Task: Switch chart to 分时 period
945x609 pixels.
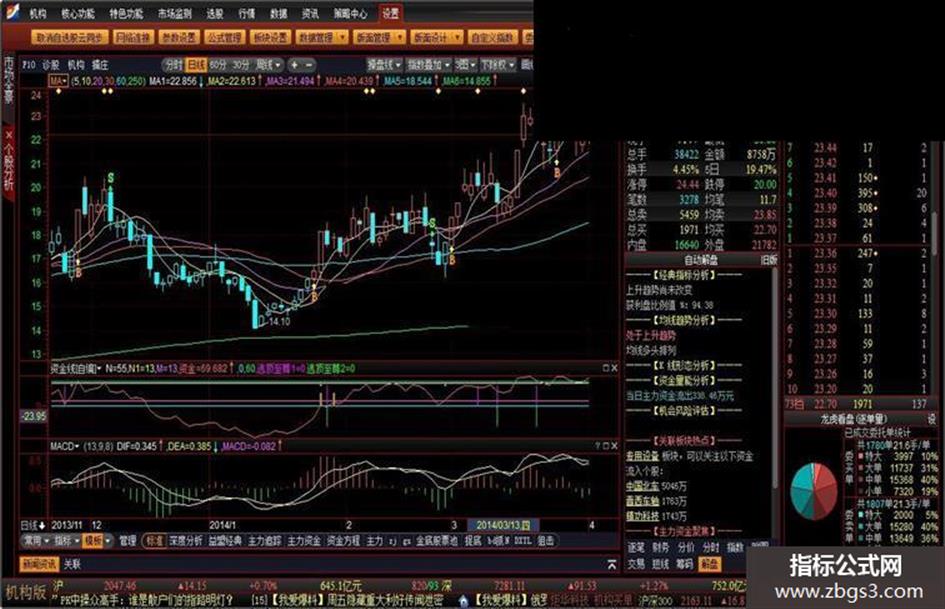Action: point(174,65)
